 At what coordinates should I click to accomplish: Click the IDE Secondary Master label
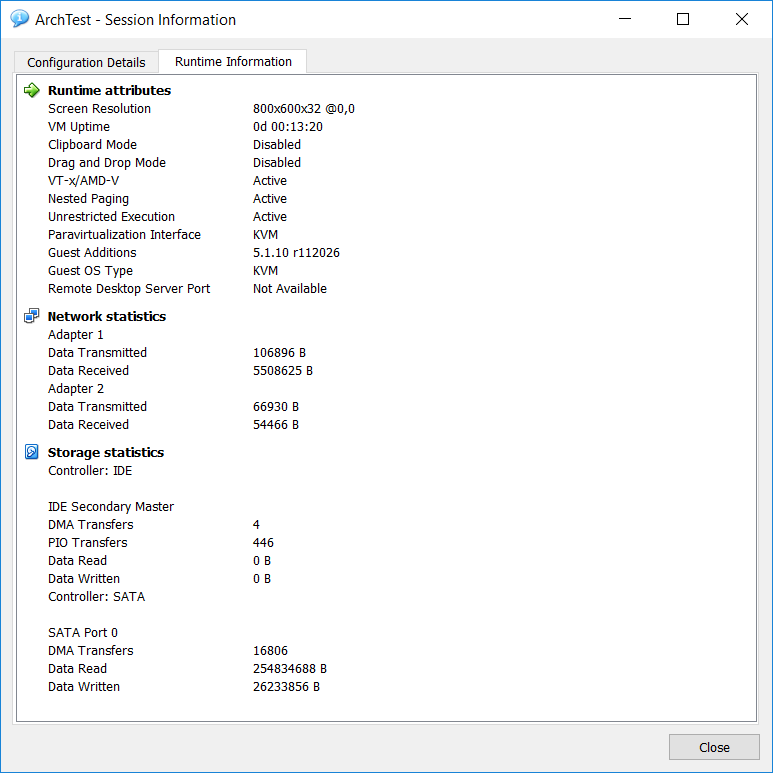point(111,507)
